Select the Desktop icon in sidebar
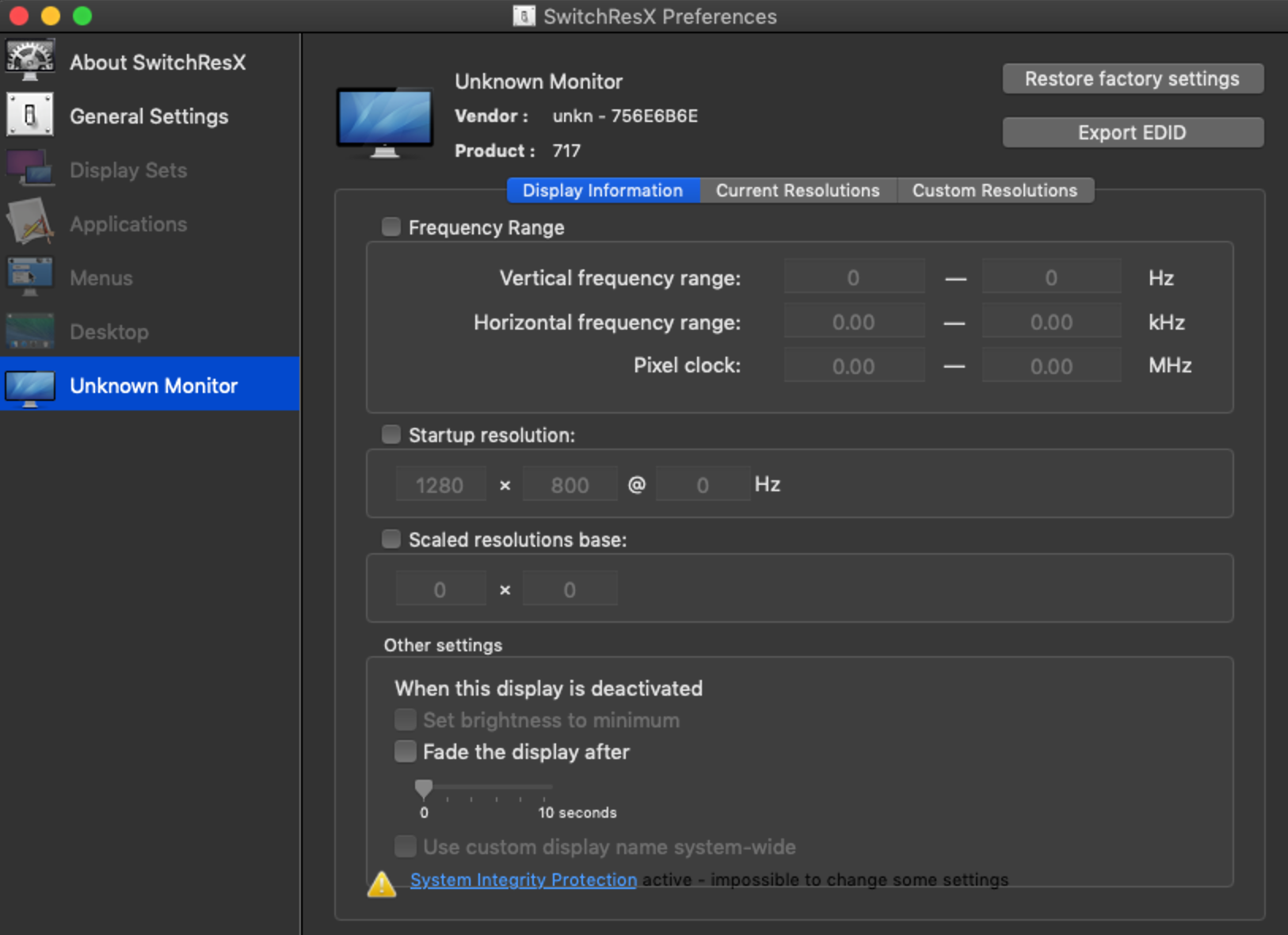 click(x=30, y=331)
